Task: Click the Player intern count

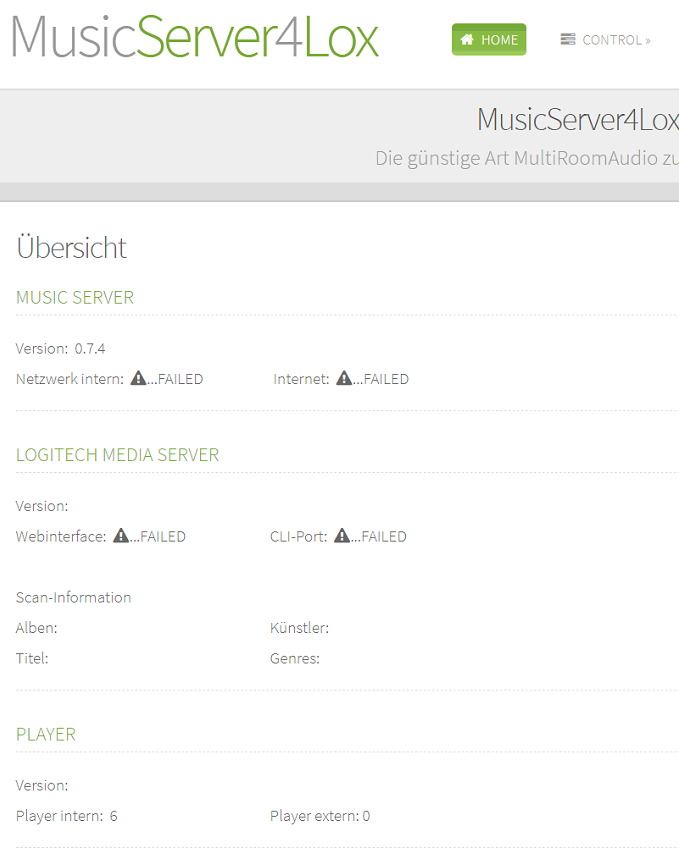Action: (x=113, y=816)
